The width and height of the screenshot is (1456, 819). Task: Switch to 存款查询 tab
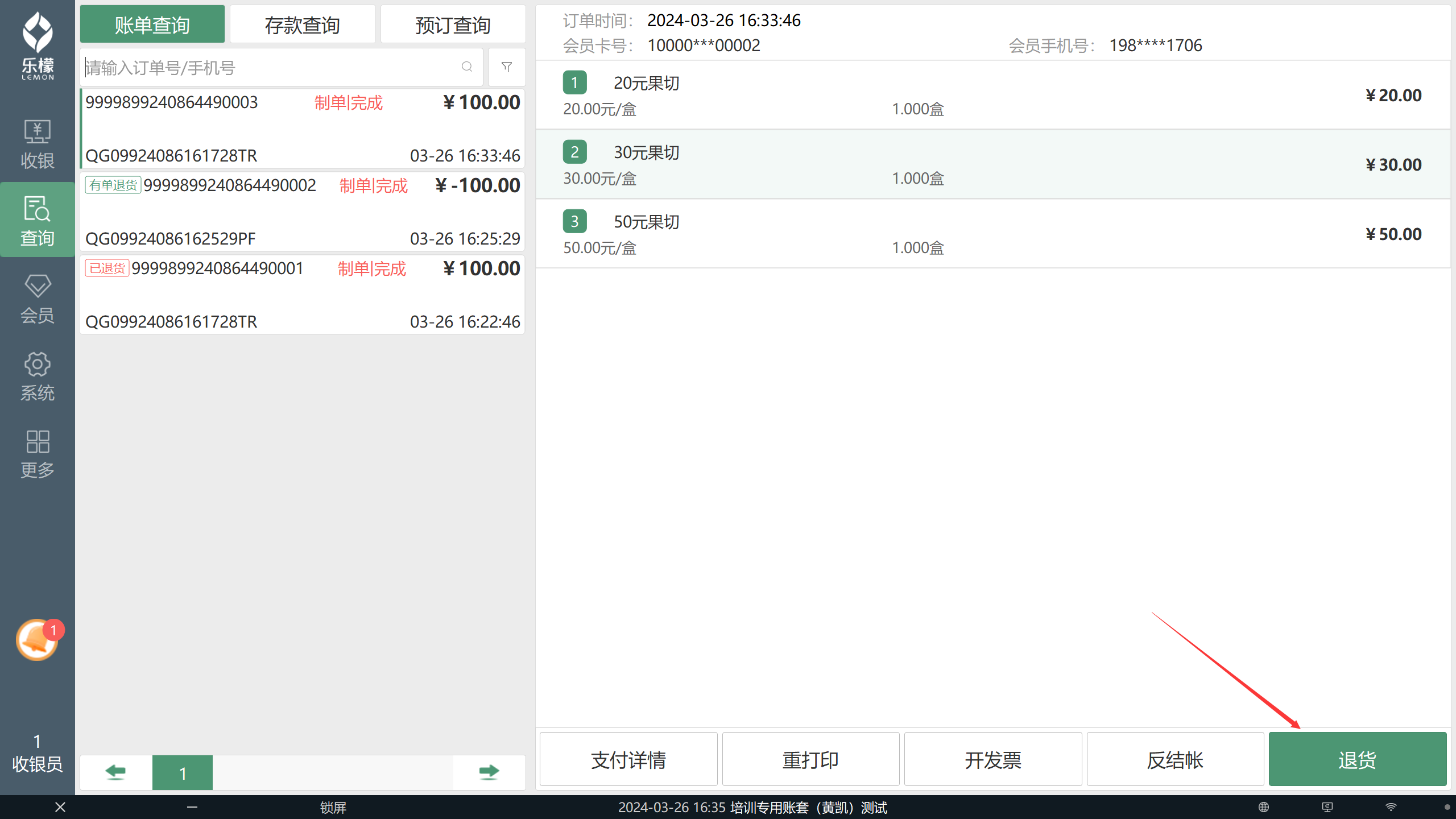303,25
